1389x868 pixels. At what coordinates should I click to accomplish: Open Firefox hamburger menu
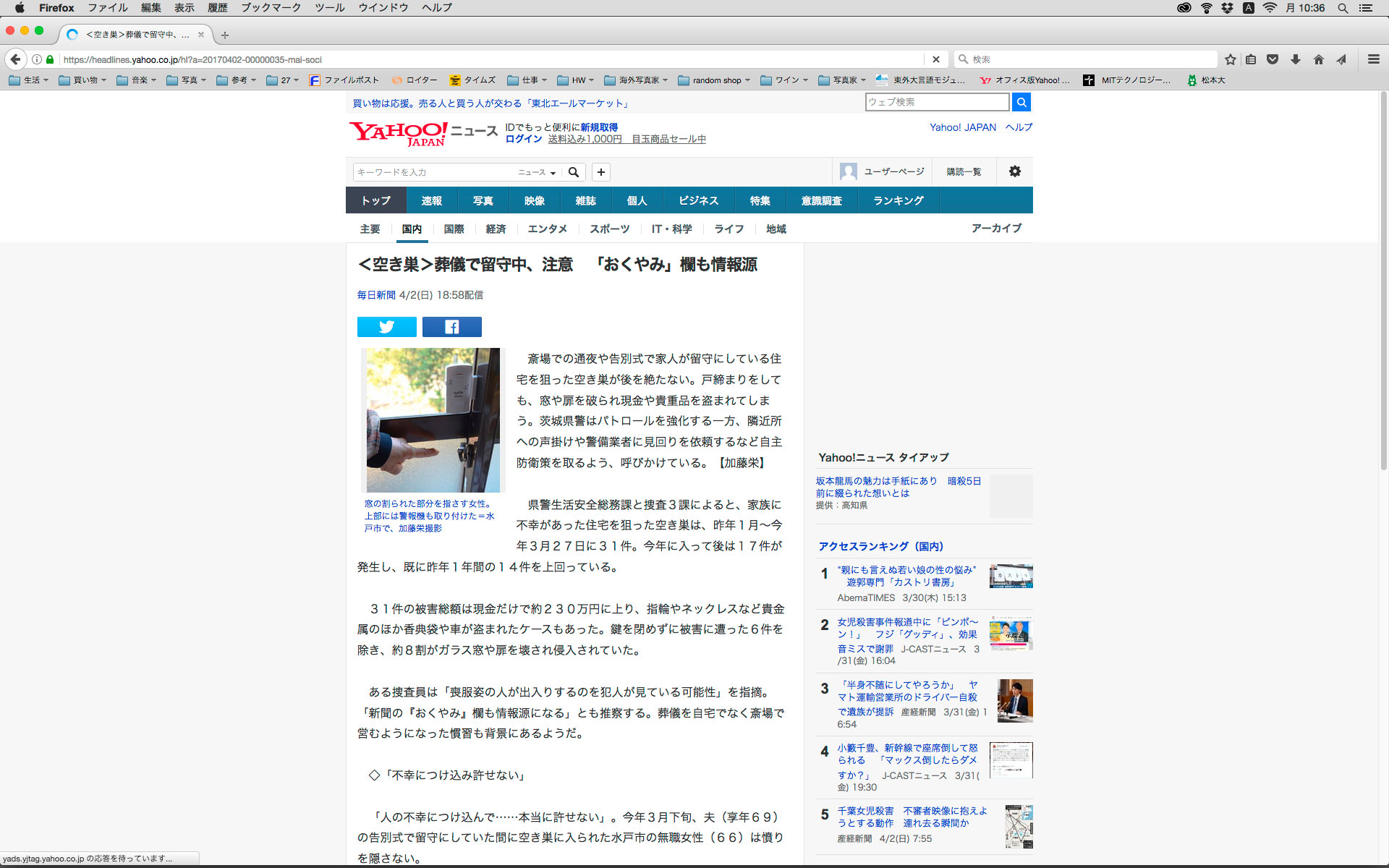(1373, 59)
